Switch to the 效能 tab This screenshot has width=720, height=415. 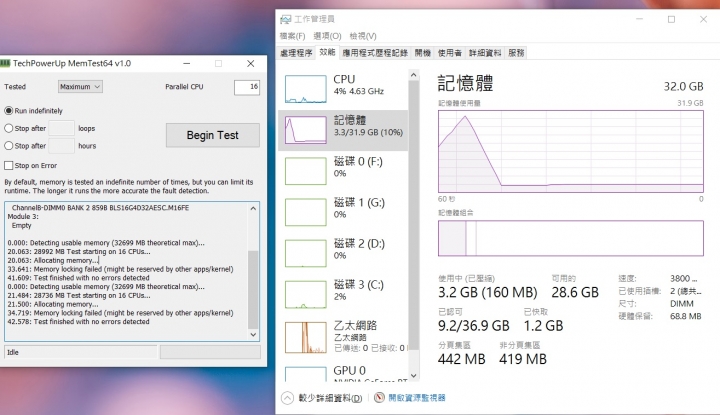click(327, 52)
